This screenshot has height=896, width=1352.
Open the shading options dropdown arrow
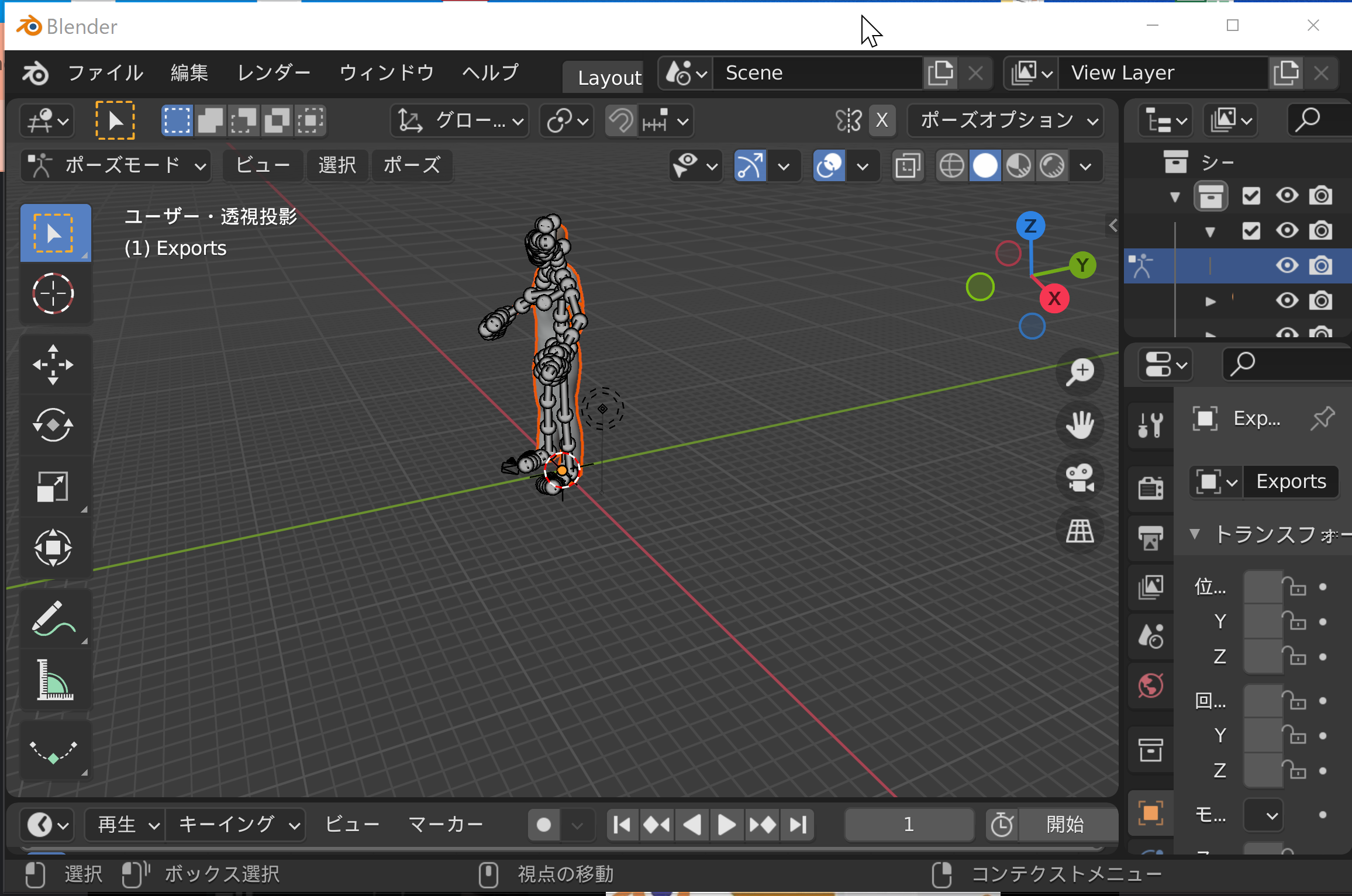[x=1085, y=167]
